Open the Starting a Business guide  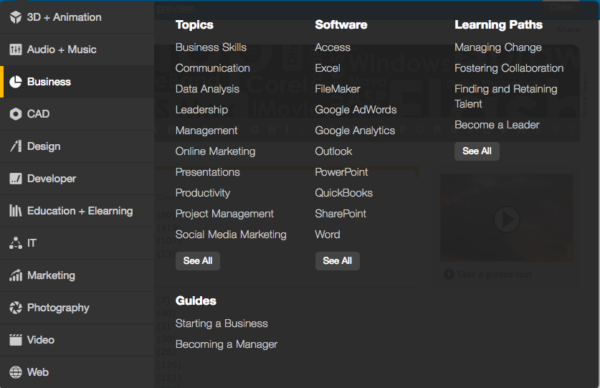221,323
